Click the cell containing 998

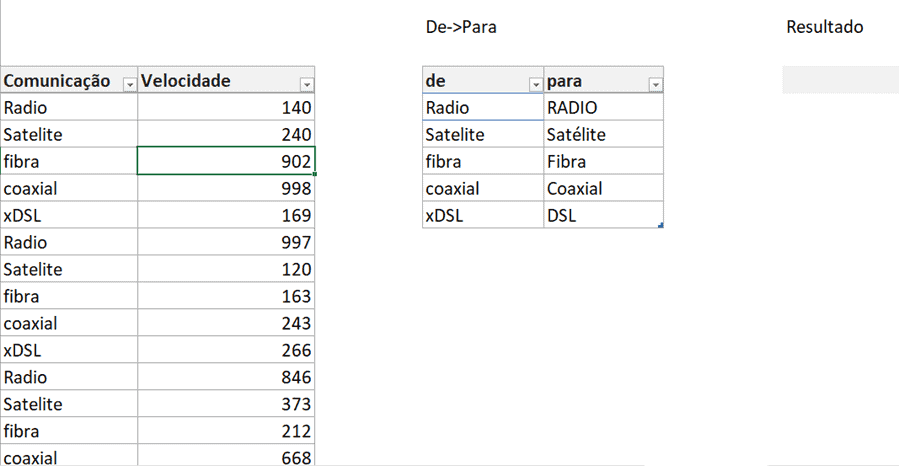tap(226, 188)
